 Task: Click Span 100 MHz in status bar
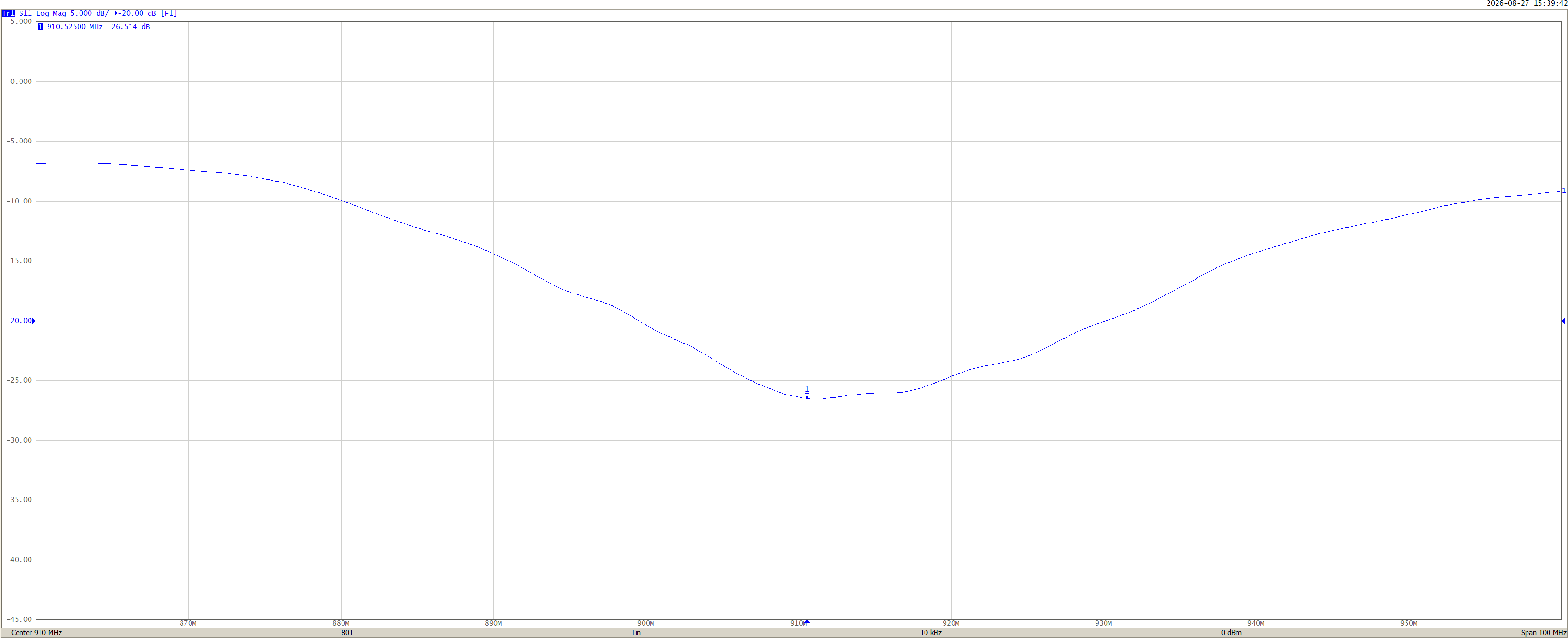(1544, 633)
